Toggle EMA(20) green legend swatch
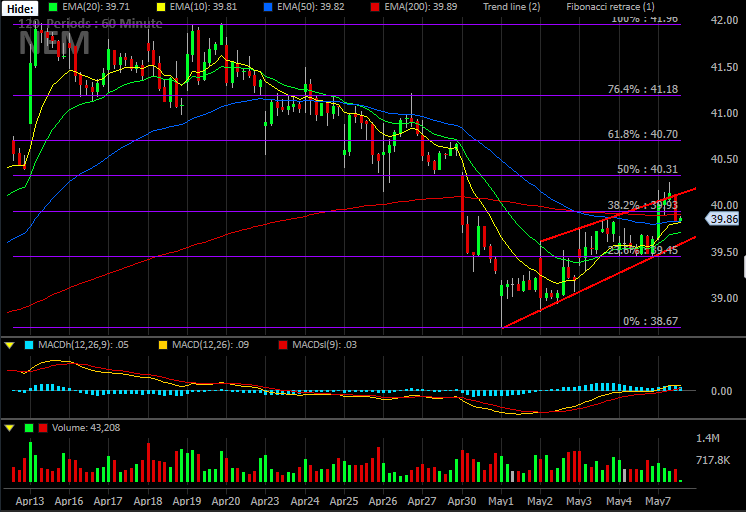 [53, 7]
